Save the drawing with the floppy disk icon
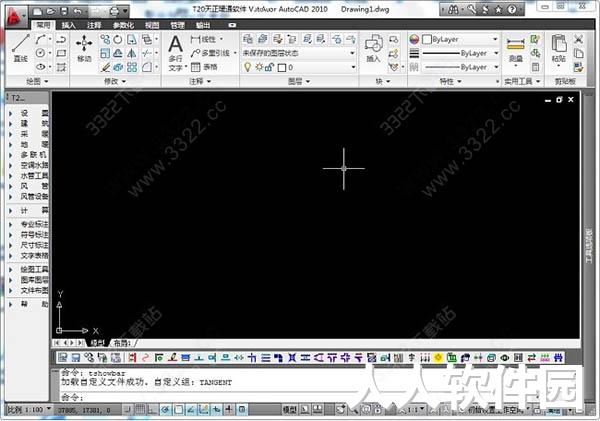 coord(64,11)
